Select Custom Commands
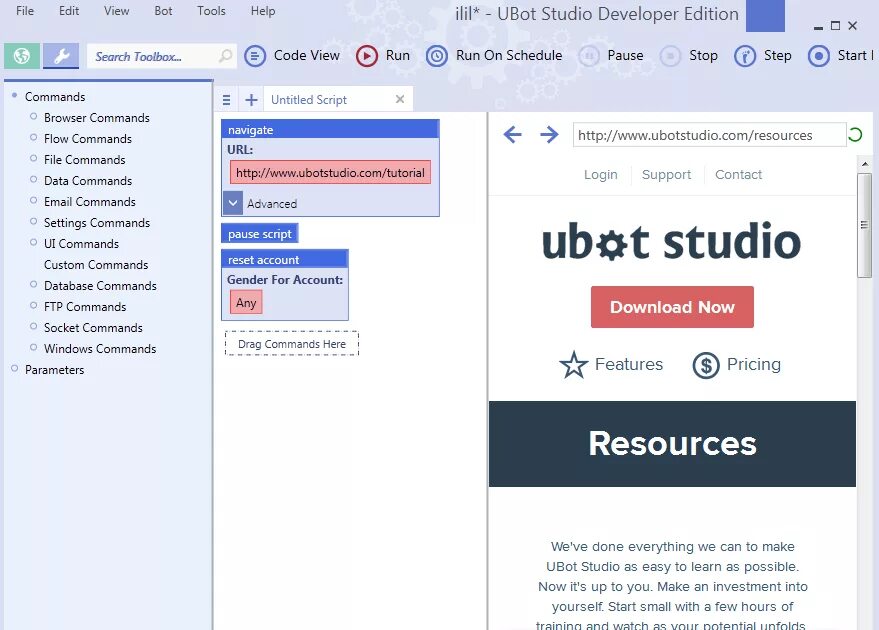This screenshot has height=630, width=879. (x=96, y=265)
